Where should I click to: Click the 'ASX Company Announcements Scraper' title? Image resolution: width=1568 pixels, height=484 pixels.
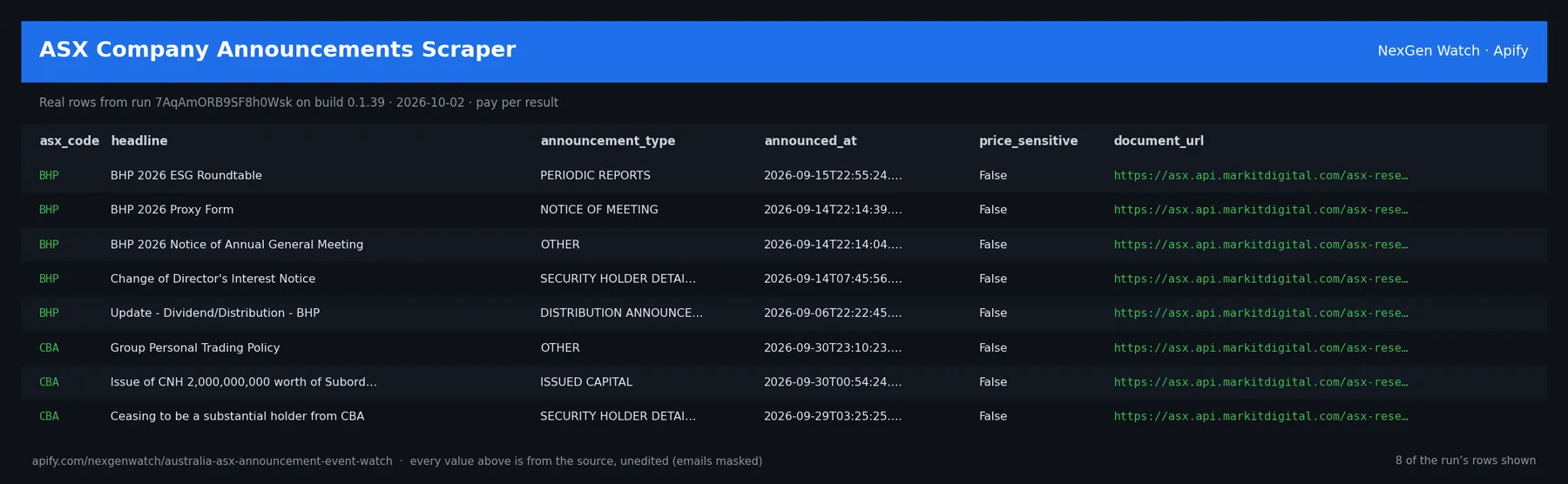278,50
